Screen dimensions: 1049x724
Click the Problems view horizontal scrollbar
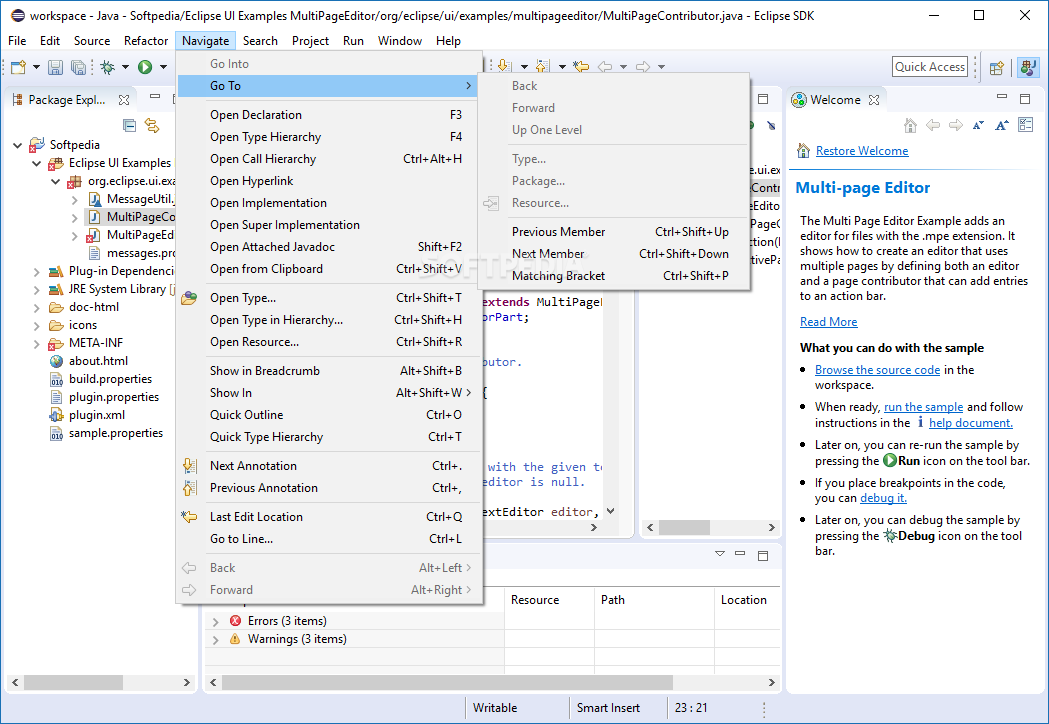pyautogui.click(x=448, y=683)
